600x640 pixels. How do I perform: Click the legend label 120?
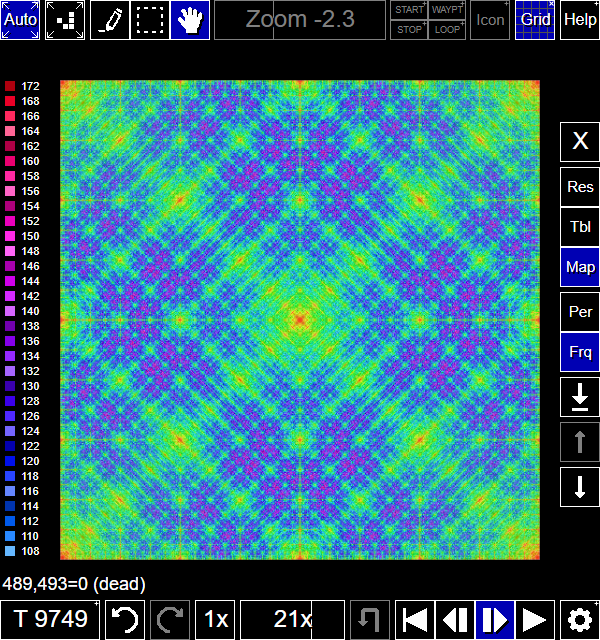click(x=31, y=461)
